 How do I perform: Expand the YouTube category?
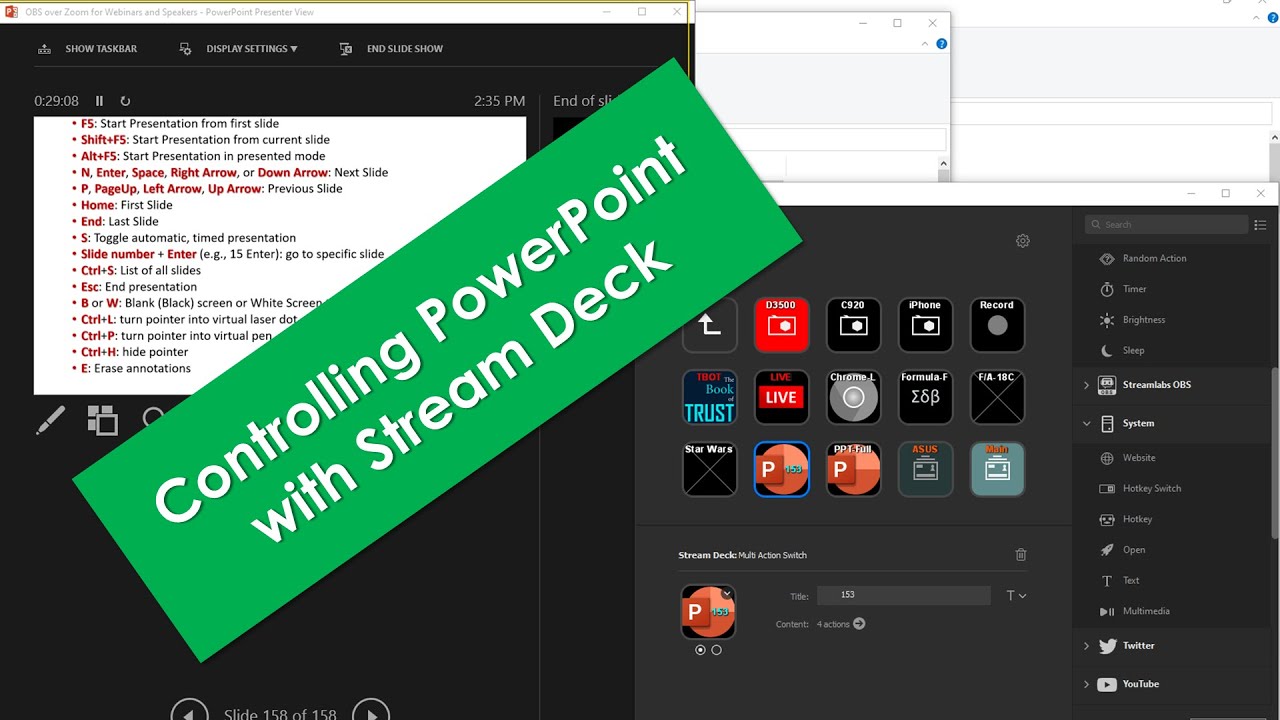1087,684
